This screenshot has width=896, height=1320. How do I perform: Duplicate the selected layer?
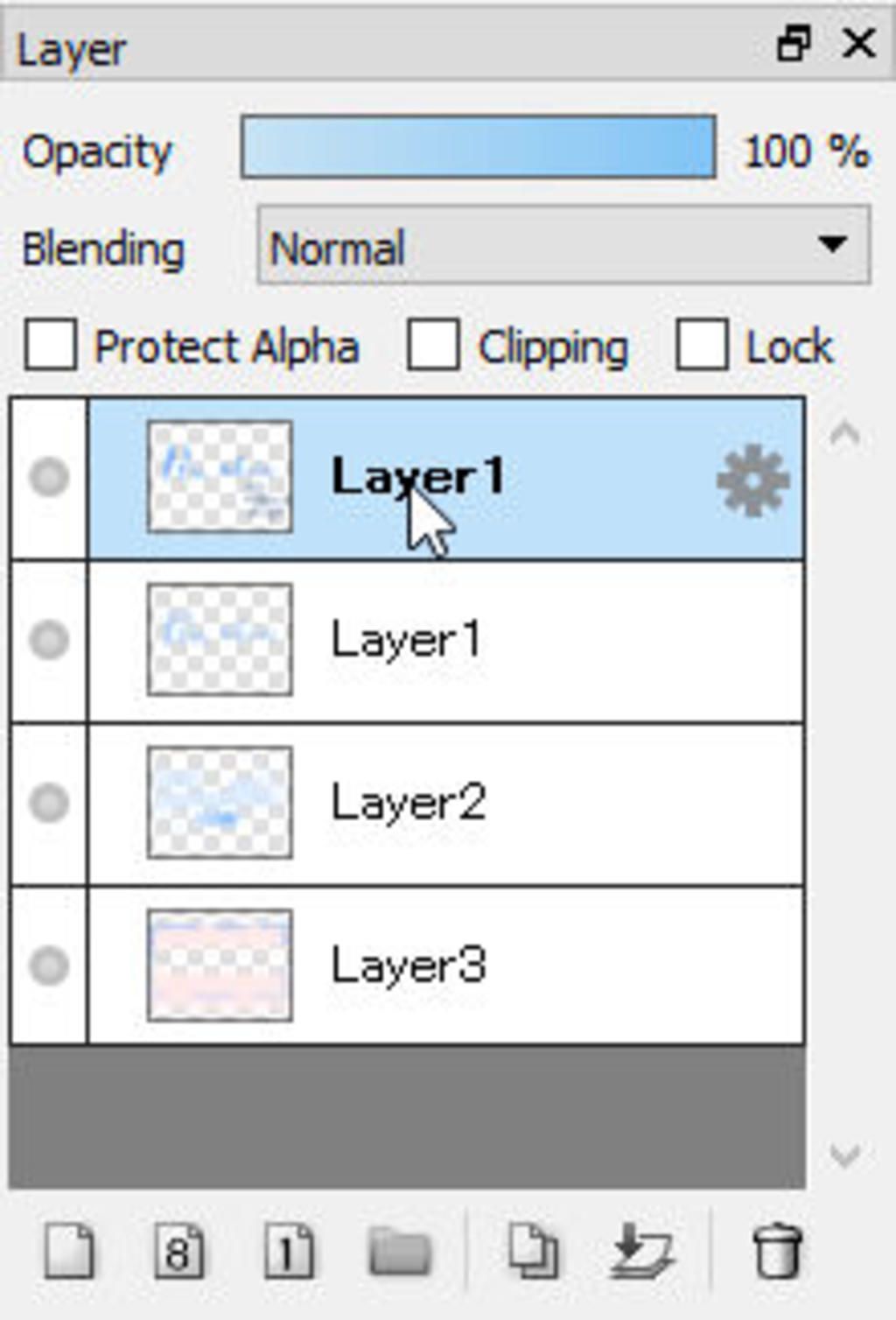(532, 1252)
